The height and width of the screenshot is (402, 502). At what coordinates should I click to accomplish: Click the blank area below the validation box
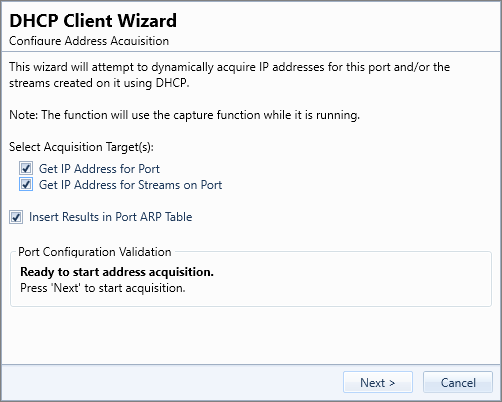[x=250, y=335]
